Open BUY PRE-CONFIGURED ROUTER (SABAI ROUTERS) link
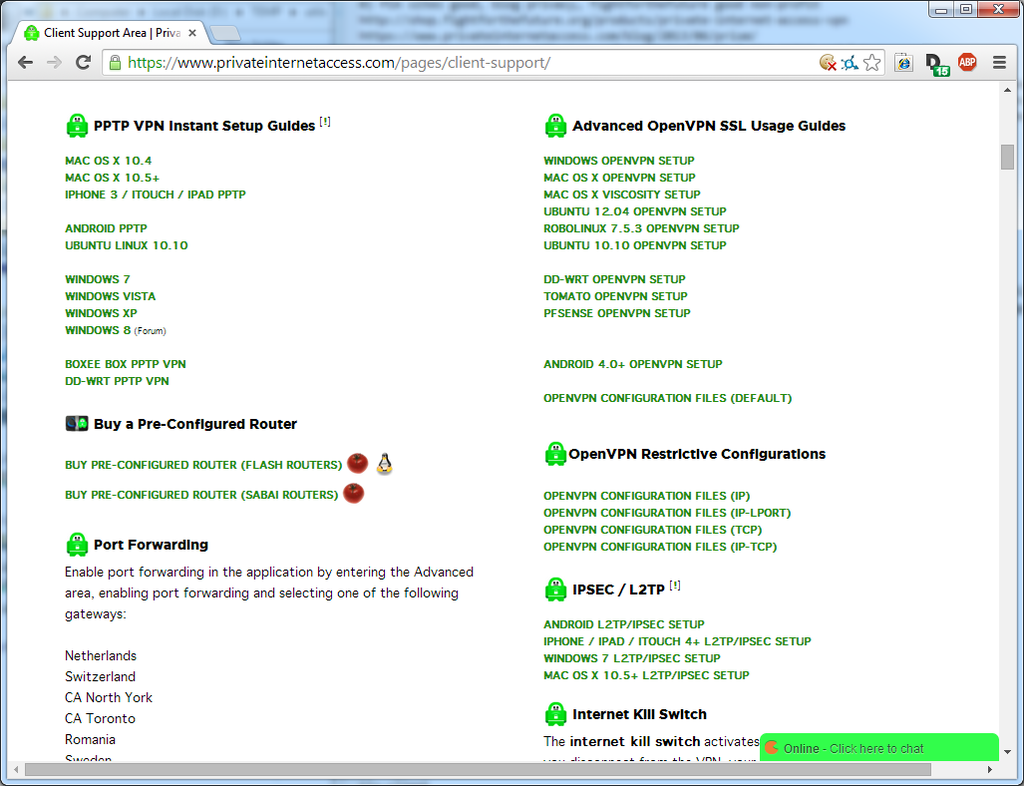1024x786 pixels. tap(202, 495)
